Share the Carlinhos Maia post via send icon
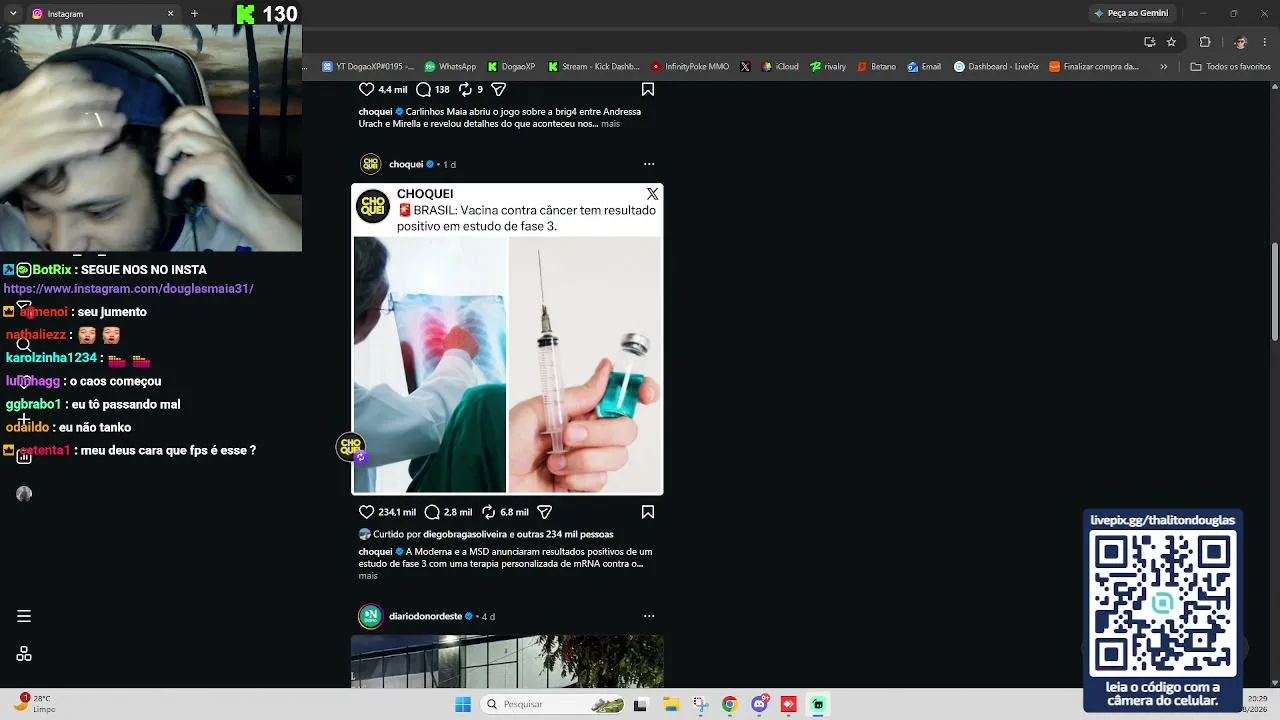The width and height of the screenshot is (1280, 720). (498, 89)
